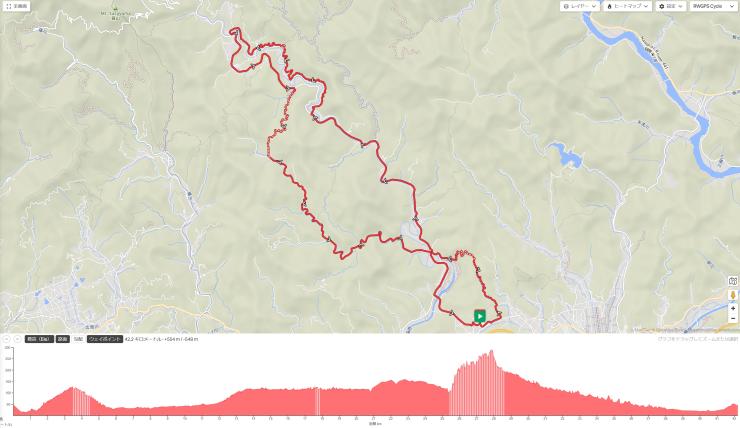The width and height of the screenshot is (740, 428).
Task: Zoom in with the plus button
Action: [x=733, y=308]
